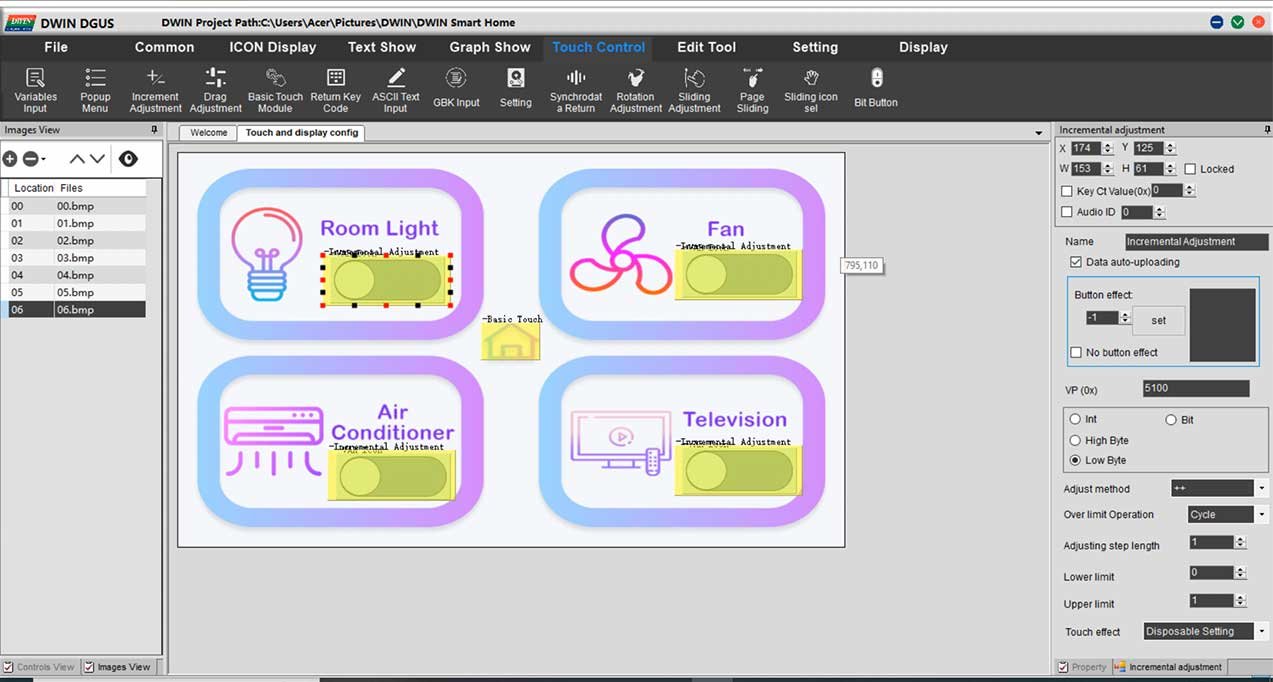Click the VP (0x) field showing 5100
The height and width of the screenshot is (682, 1273).
coord(1196,388)
